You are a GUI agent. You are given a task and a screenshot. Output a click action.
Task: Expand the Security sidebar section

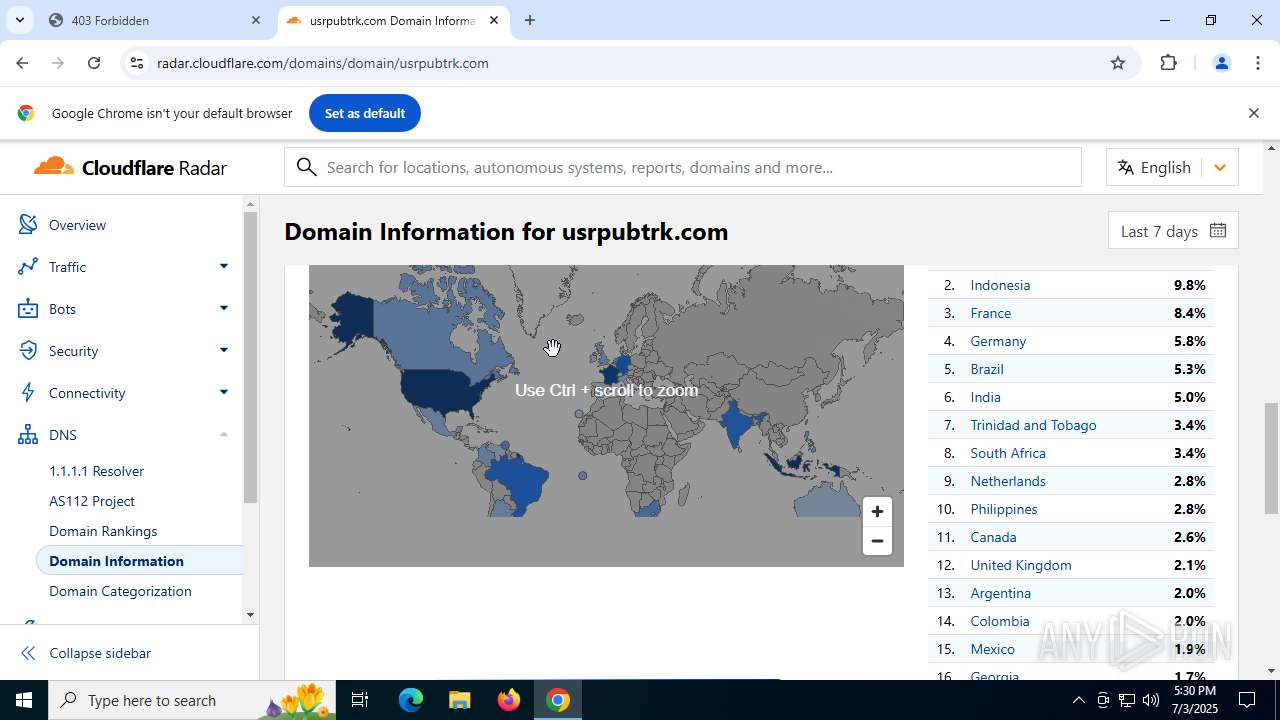(224, 350)
